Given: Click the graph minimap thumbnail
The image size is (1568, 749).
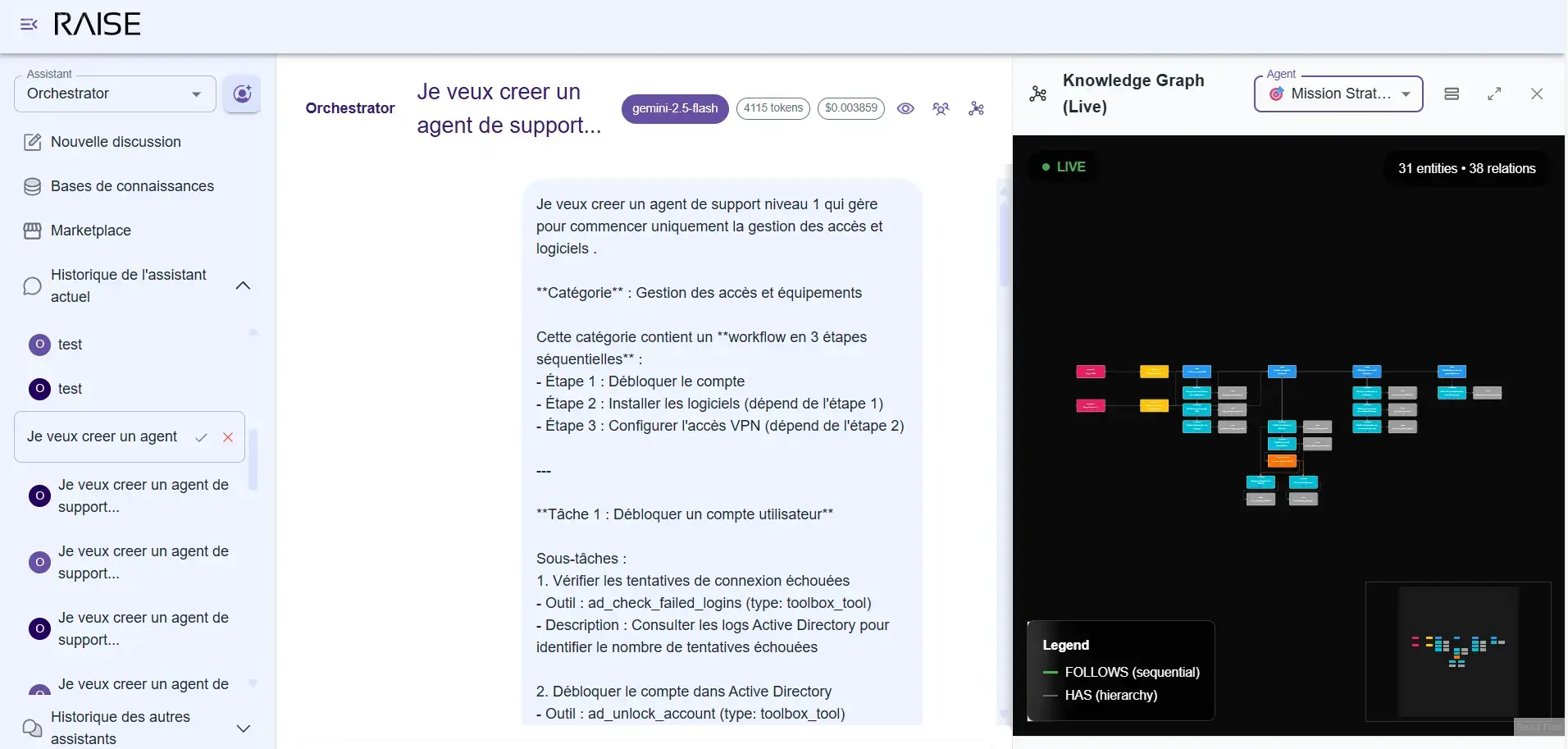Looking at the screenshot, I should point(1457,651).
